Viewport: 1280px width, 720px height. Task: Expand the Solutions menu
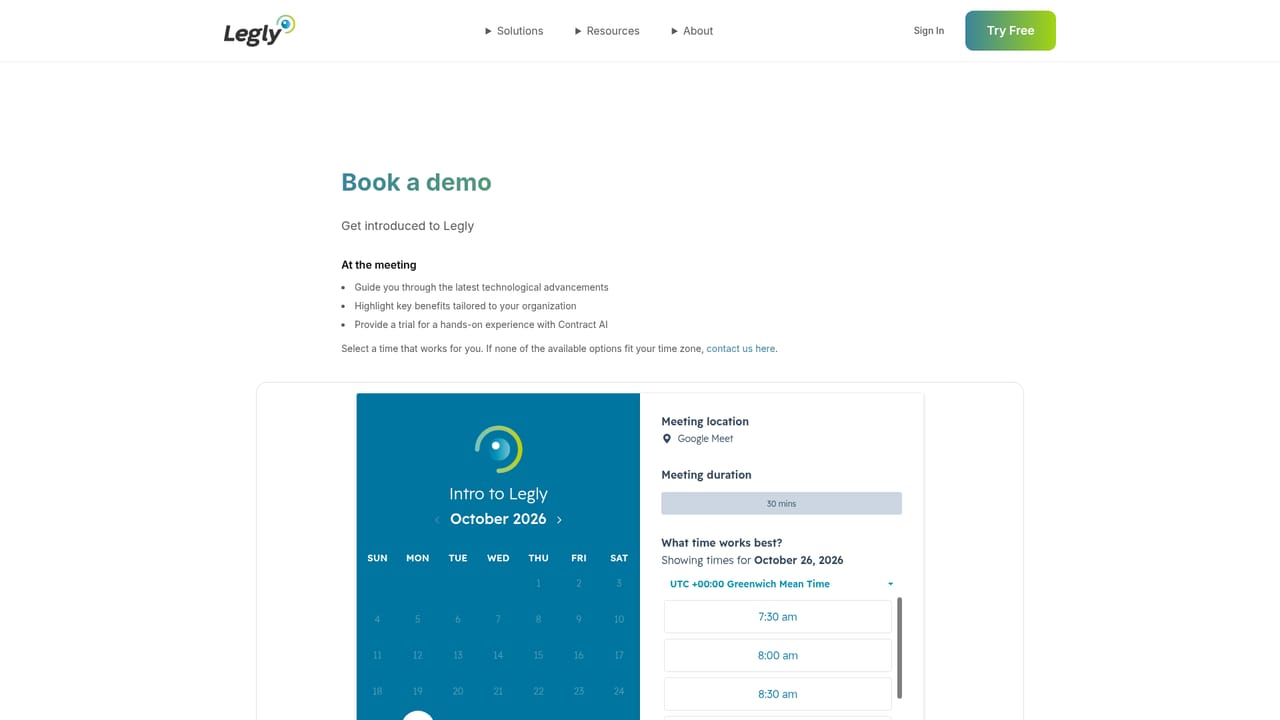(x=514, y=31)
